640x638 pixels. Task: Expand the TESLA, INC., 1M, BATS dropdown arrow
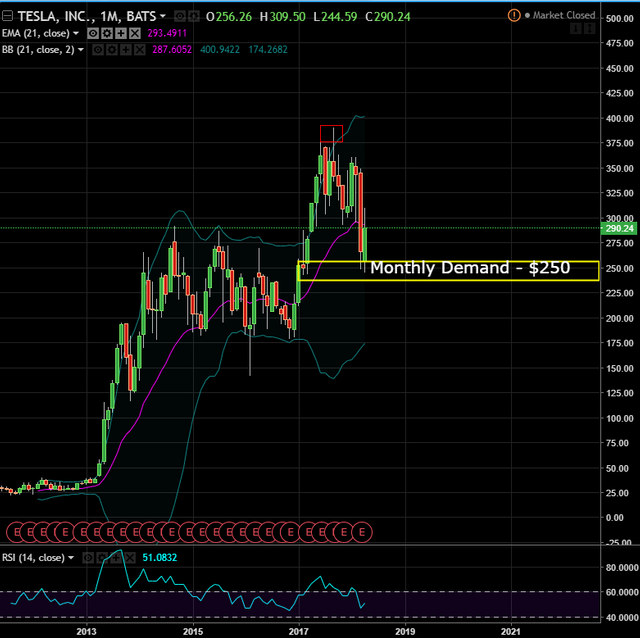[162, 16]
